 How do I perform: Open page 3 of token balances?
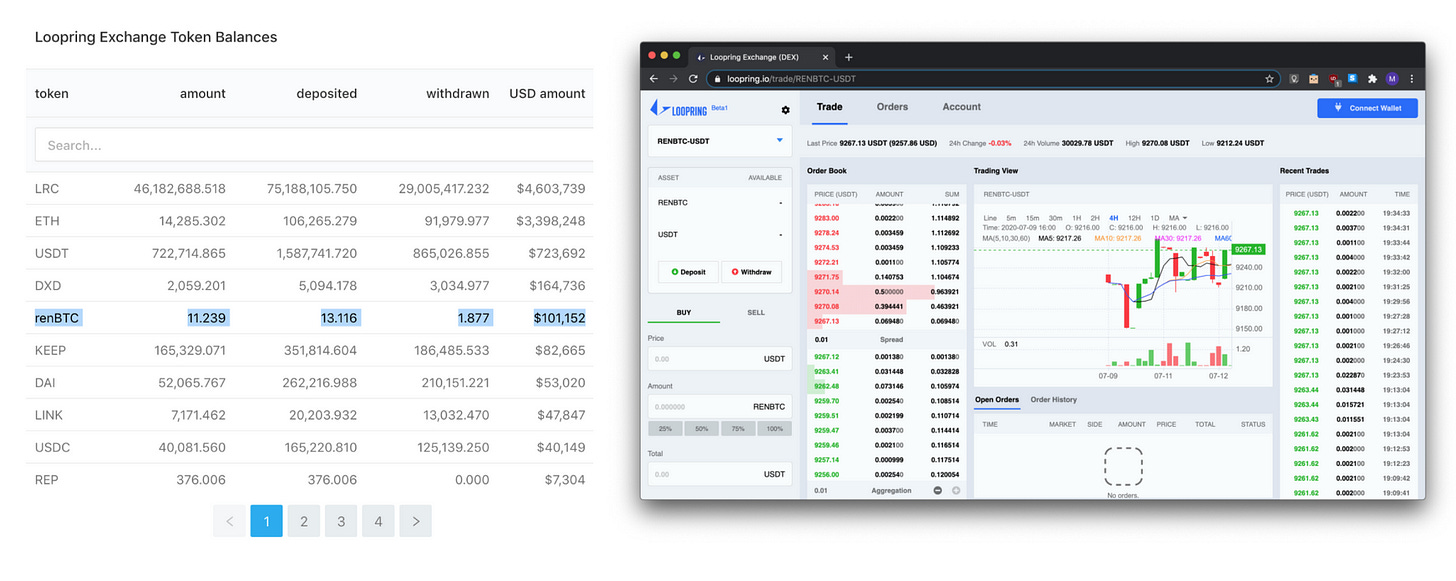pos(341,521)
